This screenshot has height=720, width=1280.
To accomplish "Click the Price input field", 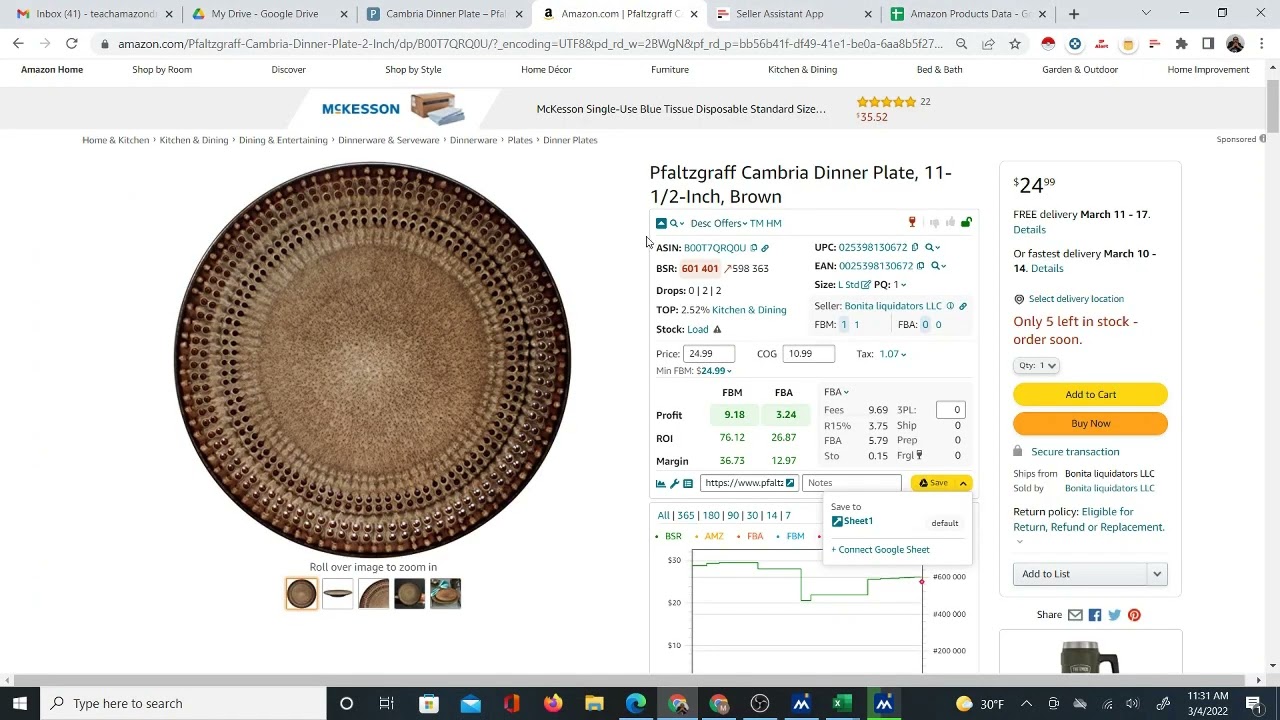I will (709, 354).
